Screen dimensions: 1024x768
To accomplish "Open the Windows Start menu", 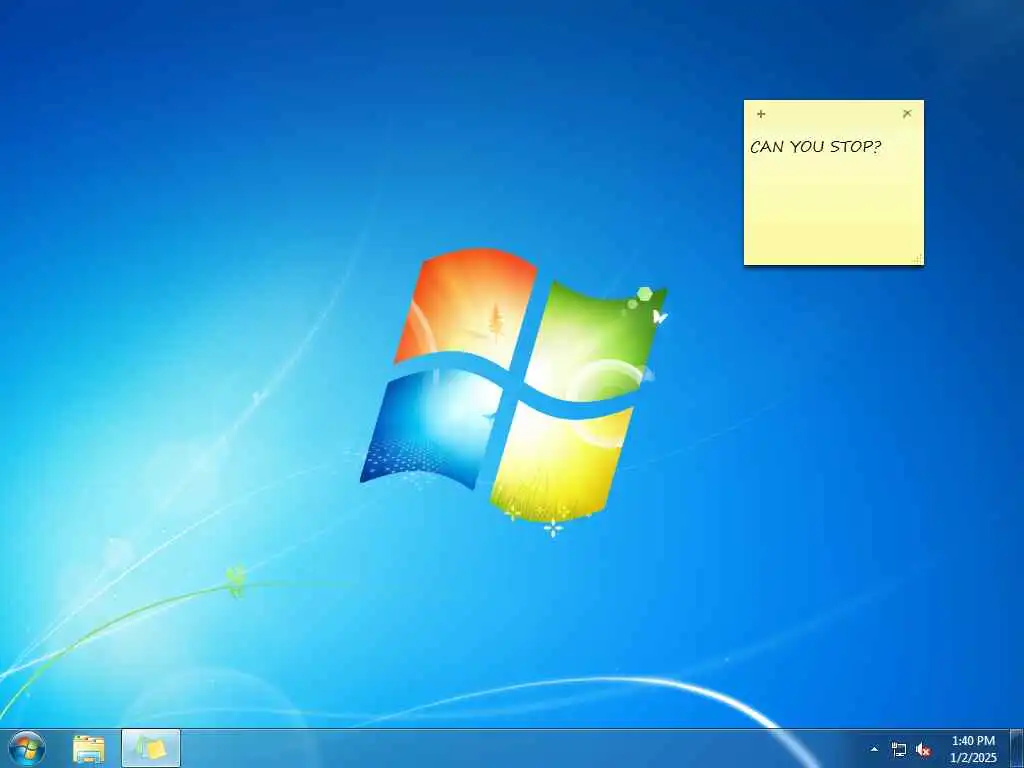I will 27,748.
